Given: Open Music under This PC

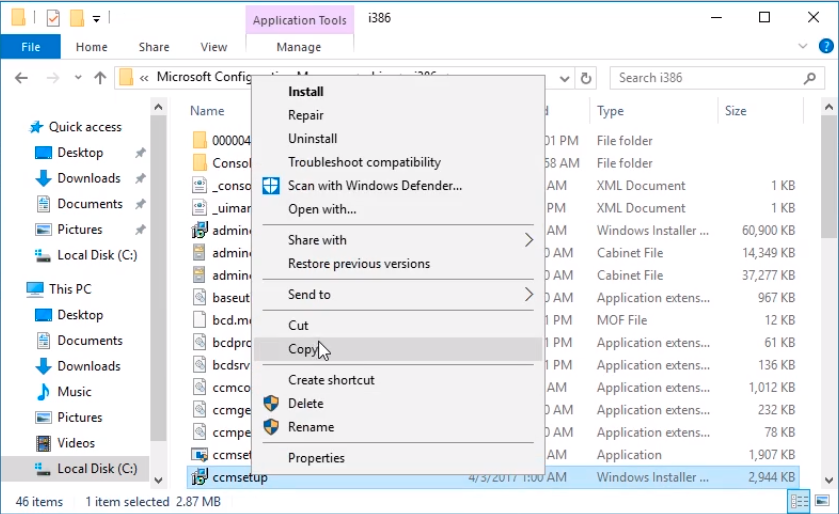Looking at the screenshot, I should point(74,392).
